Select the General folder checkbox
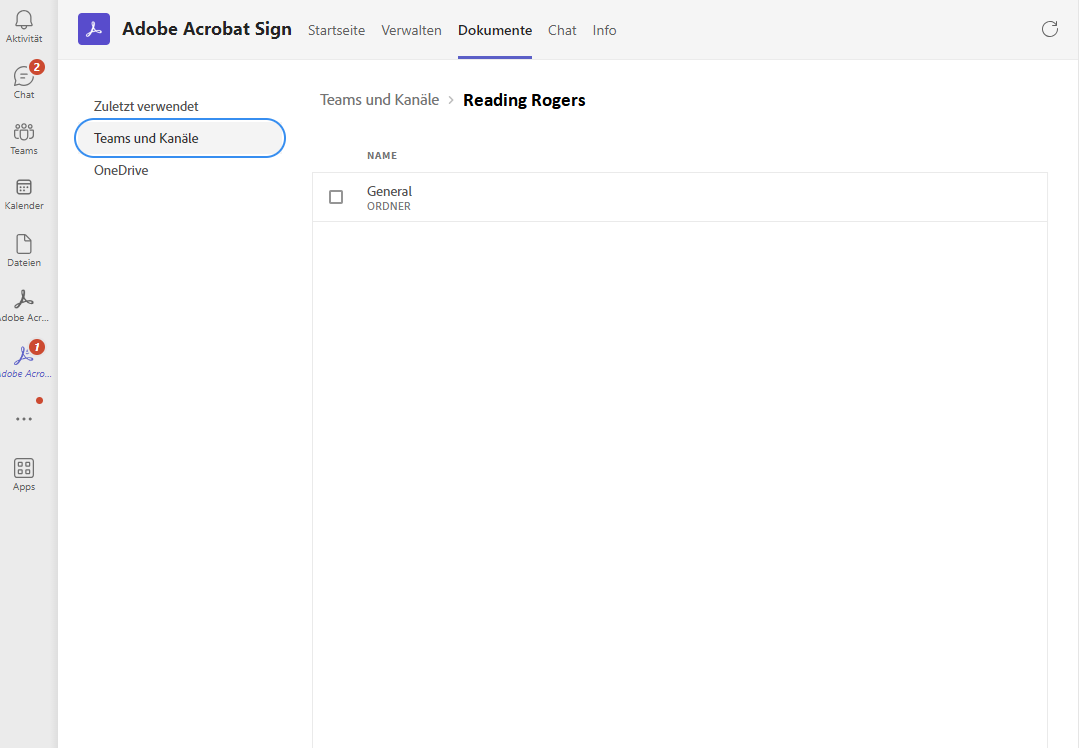 (x=336, y=197)
